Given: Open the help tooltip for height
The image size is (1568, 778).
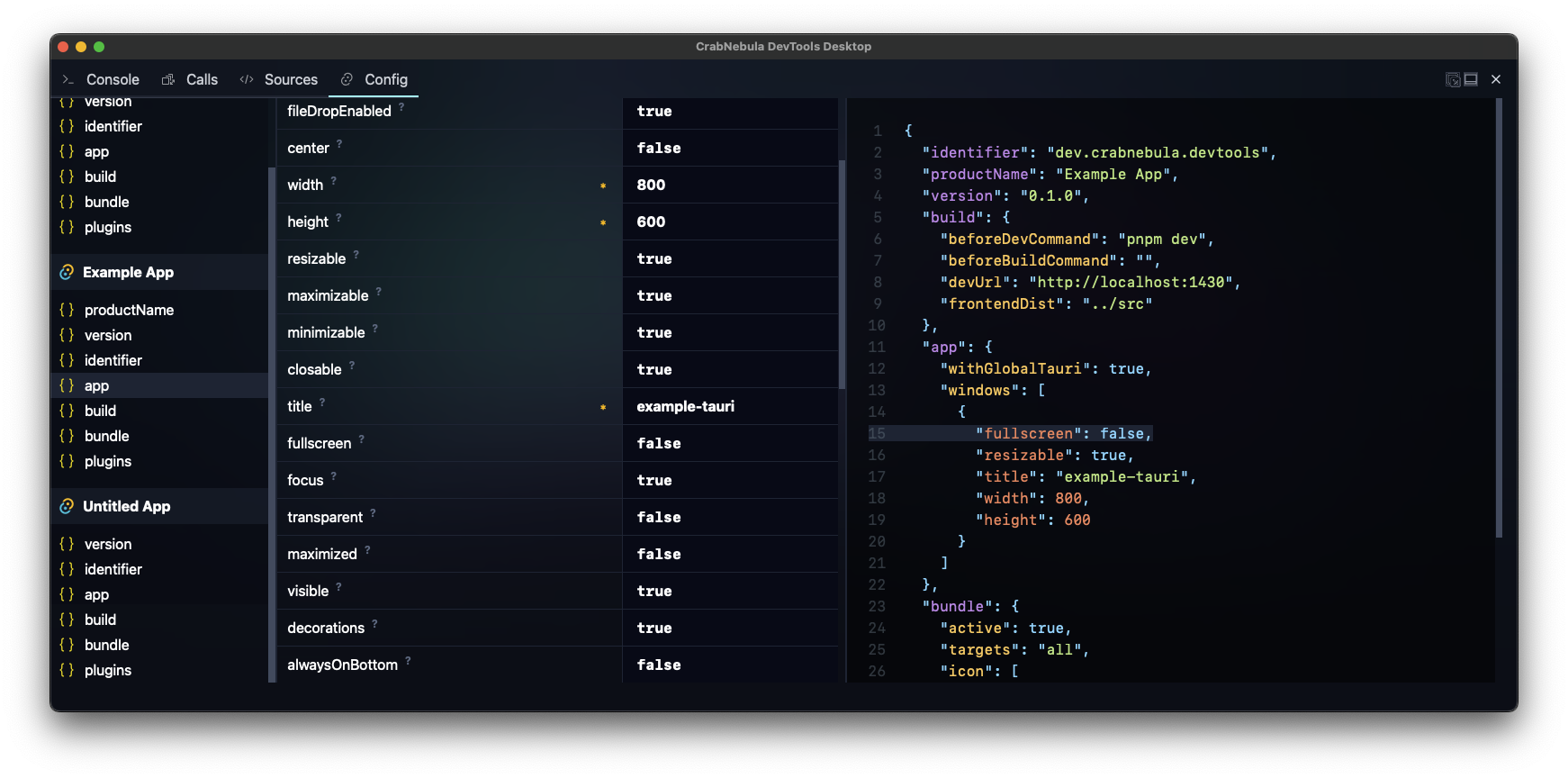Looking at the screenshot, I should pyautogui.click(x=338, y=217).
